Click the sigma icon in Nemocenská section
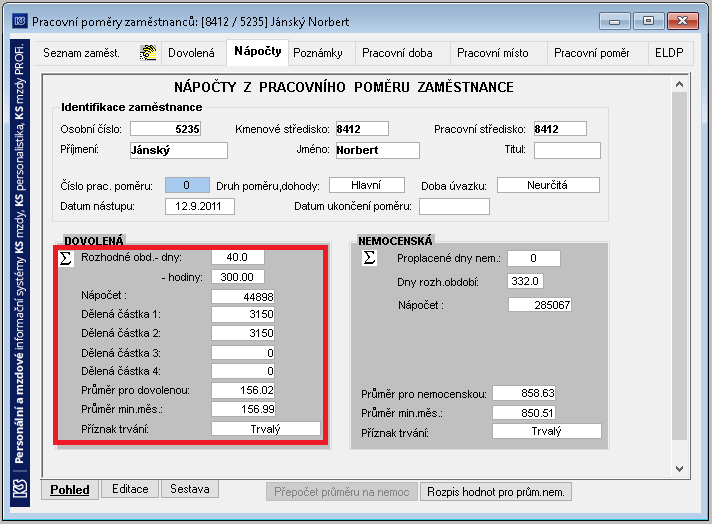Image resolution: width=712 pixels, height=524 pixels. tap(370, 257)
